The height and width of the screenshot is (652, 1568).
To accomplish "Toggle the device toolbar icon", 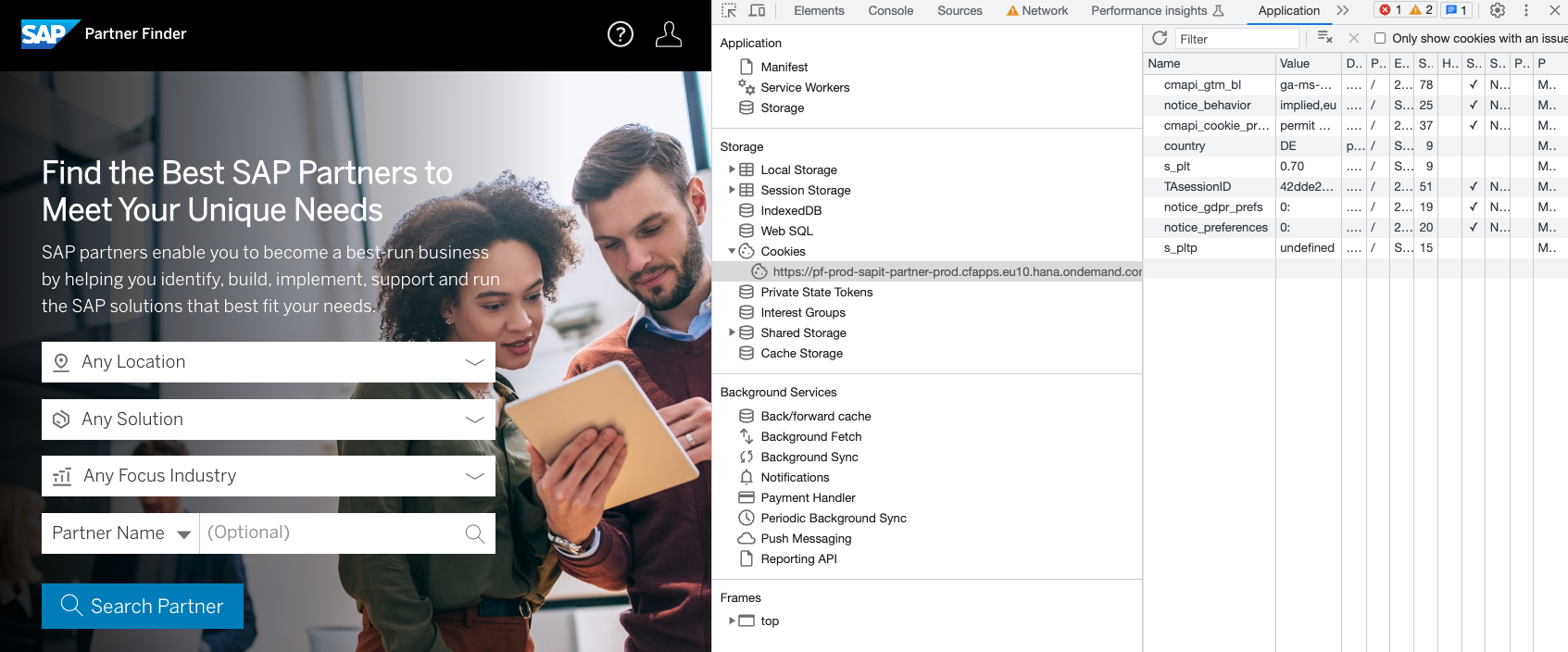I will (x=757, y=10).
